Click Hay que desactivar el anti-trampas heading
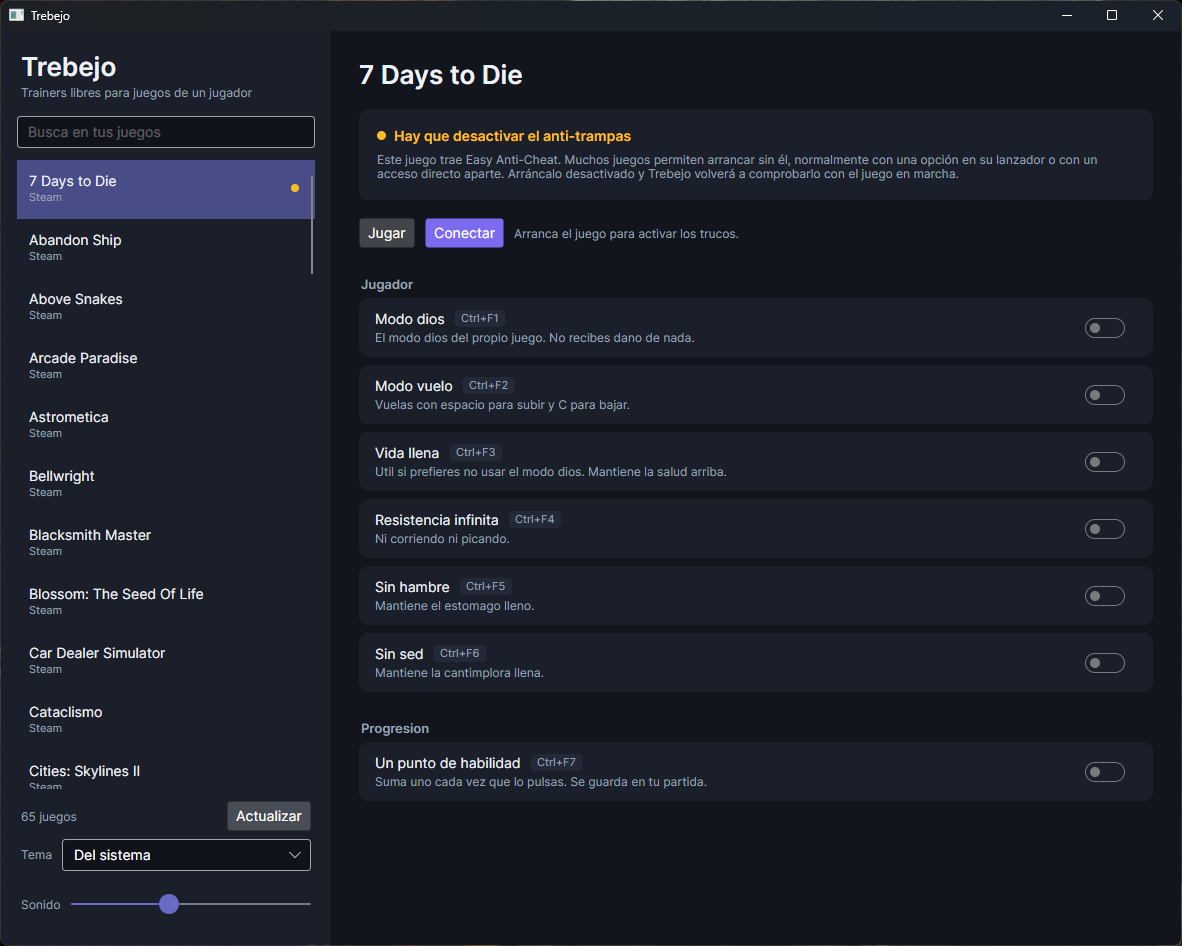This screenshot has width=1182, height=946. [513, 136]
